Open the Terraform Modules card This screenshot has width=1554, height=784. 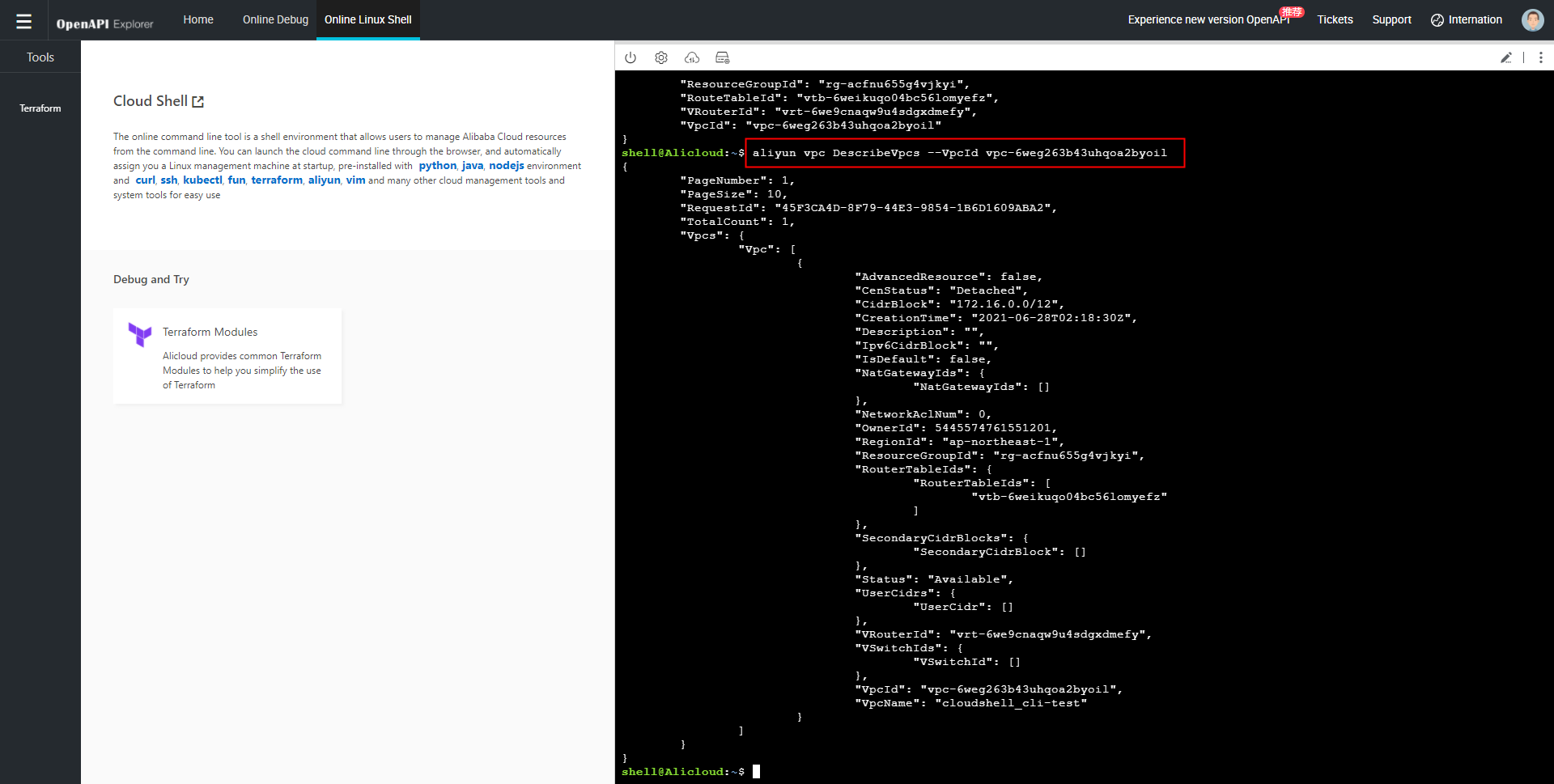[227, 356]
